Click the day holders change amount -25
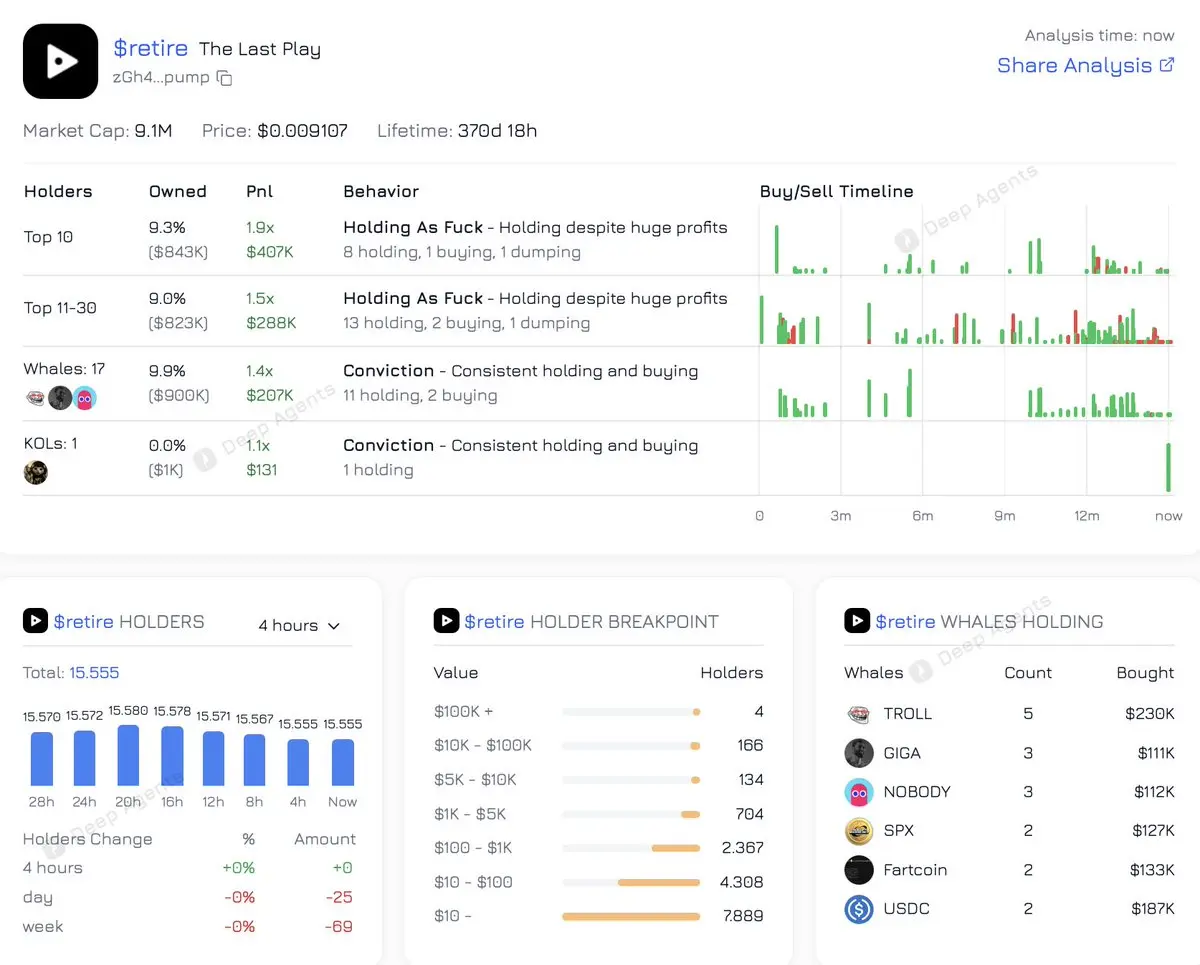 pos(339,897)
